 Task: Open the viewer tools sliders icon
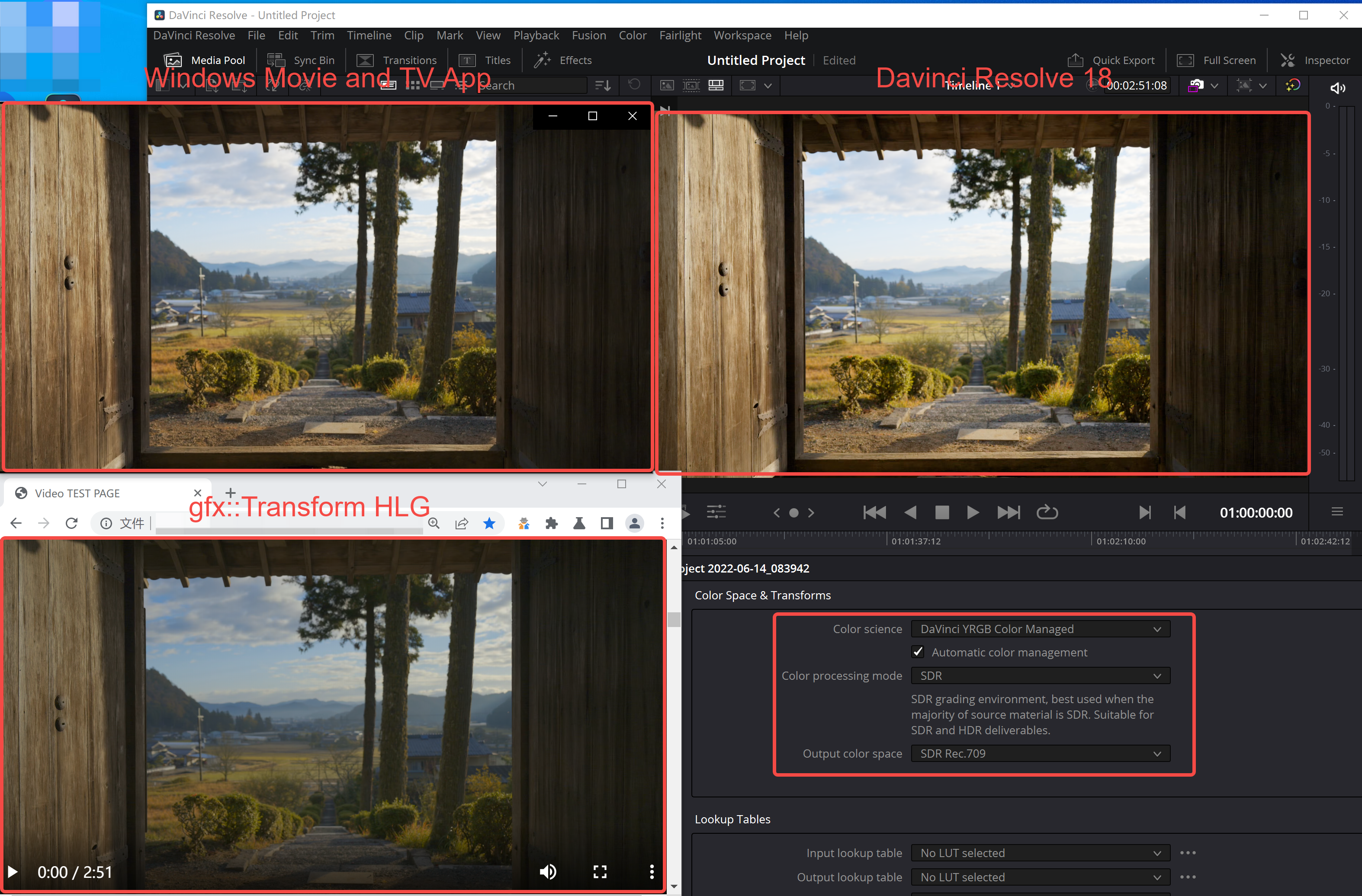tap(716, 512)
